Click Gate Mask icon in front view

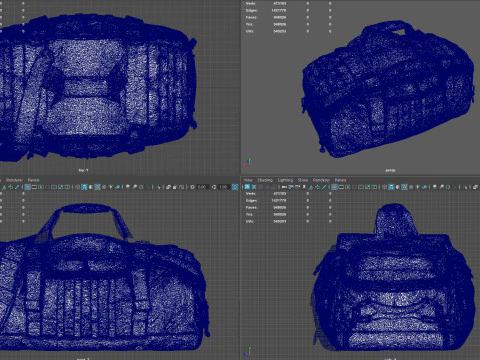click(47, 187)
